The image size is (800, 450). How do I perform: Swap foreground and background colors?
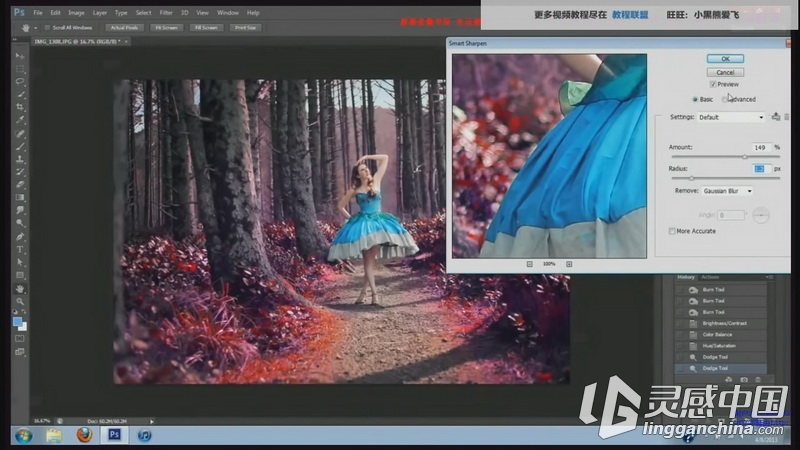point(24,312)
